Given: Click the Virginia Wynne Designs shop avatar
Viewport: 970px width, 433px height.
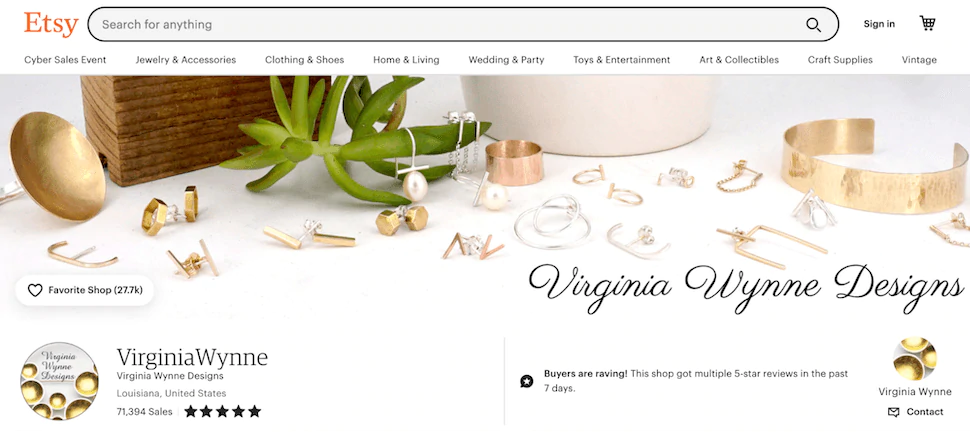Looking at the screenshot, I should 59,381.
